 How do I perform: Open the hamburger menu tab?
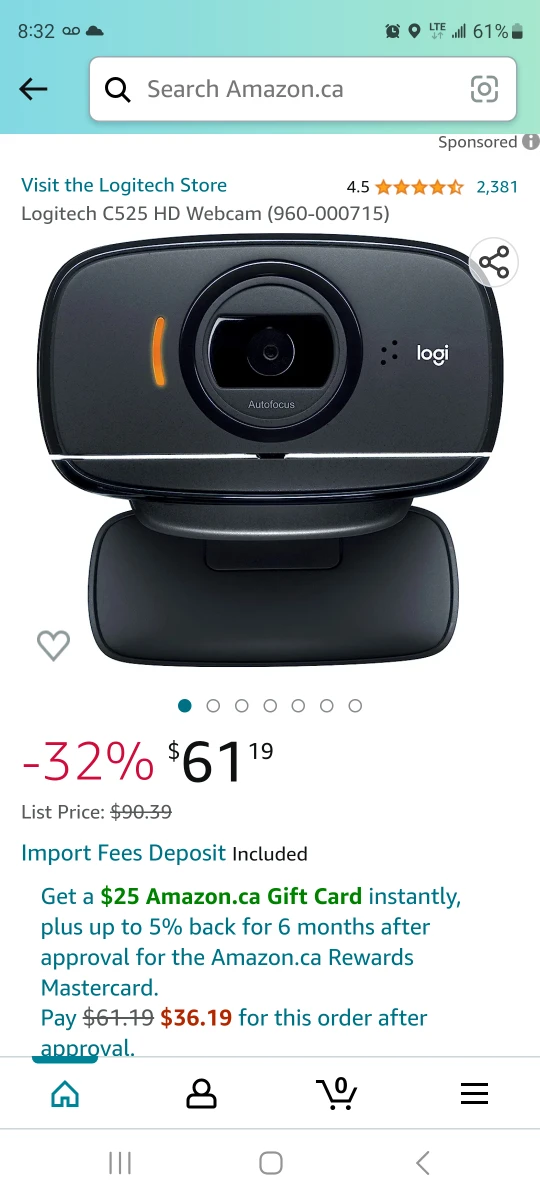click(x=474, y=1094)
